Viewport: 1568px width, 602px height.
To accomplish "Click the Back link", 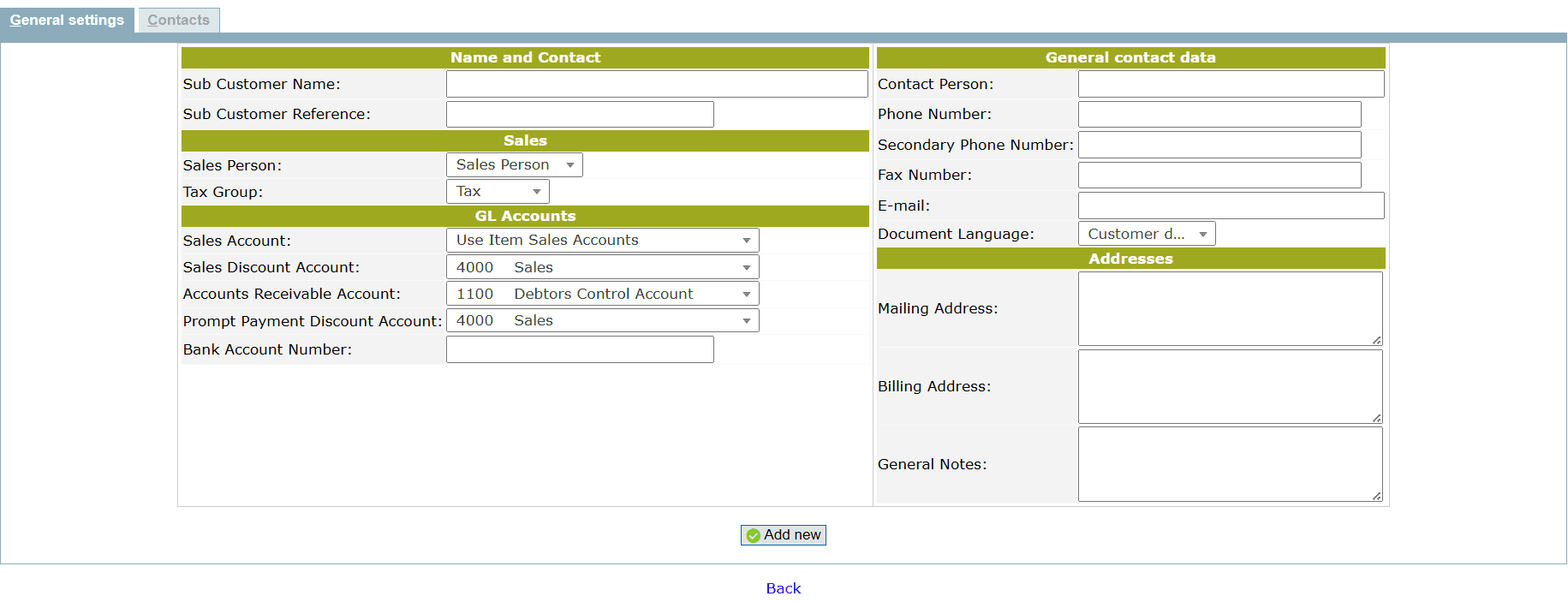I will 783,588.
